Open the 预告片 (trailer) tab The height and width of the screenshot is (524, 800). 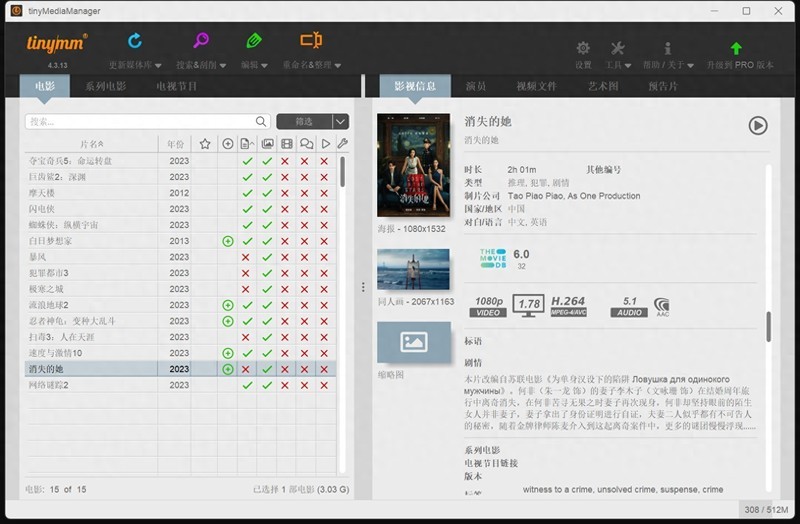click(x=663, y=86)
